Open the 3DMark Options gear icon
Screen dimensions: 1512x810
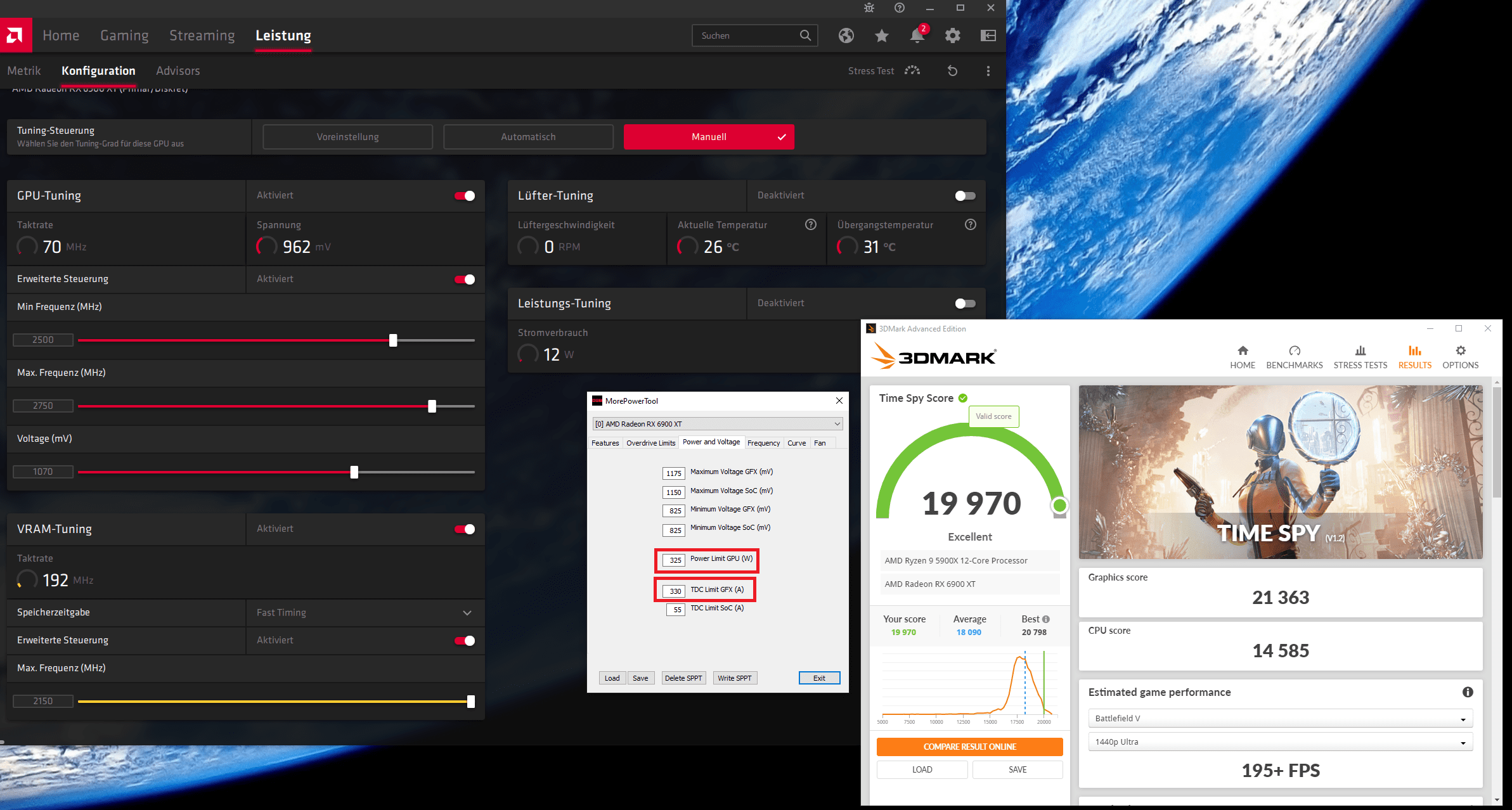1460,351
